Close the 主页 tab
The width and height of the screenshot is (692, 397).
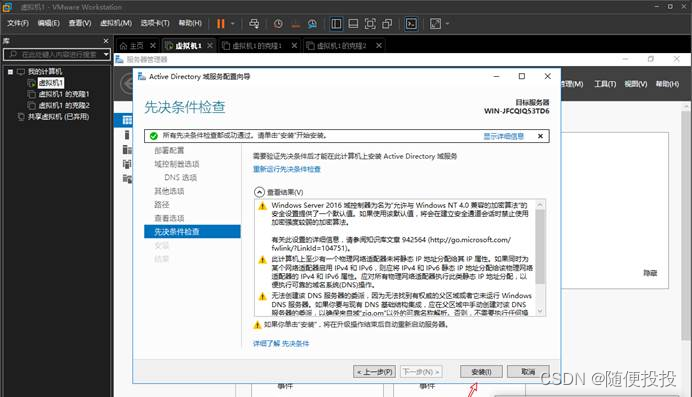coord(153,45)
